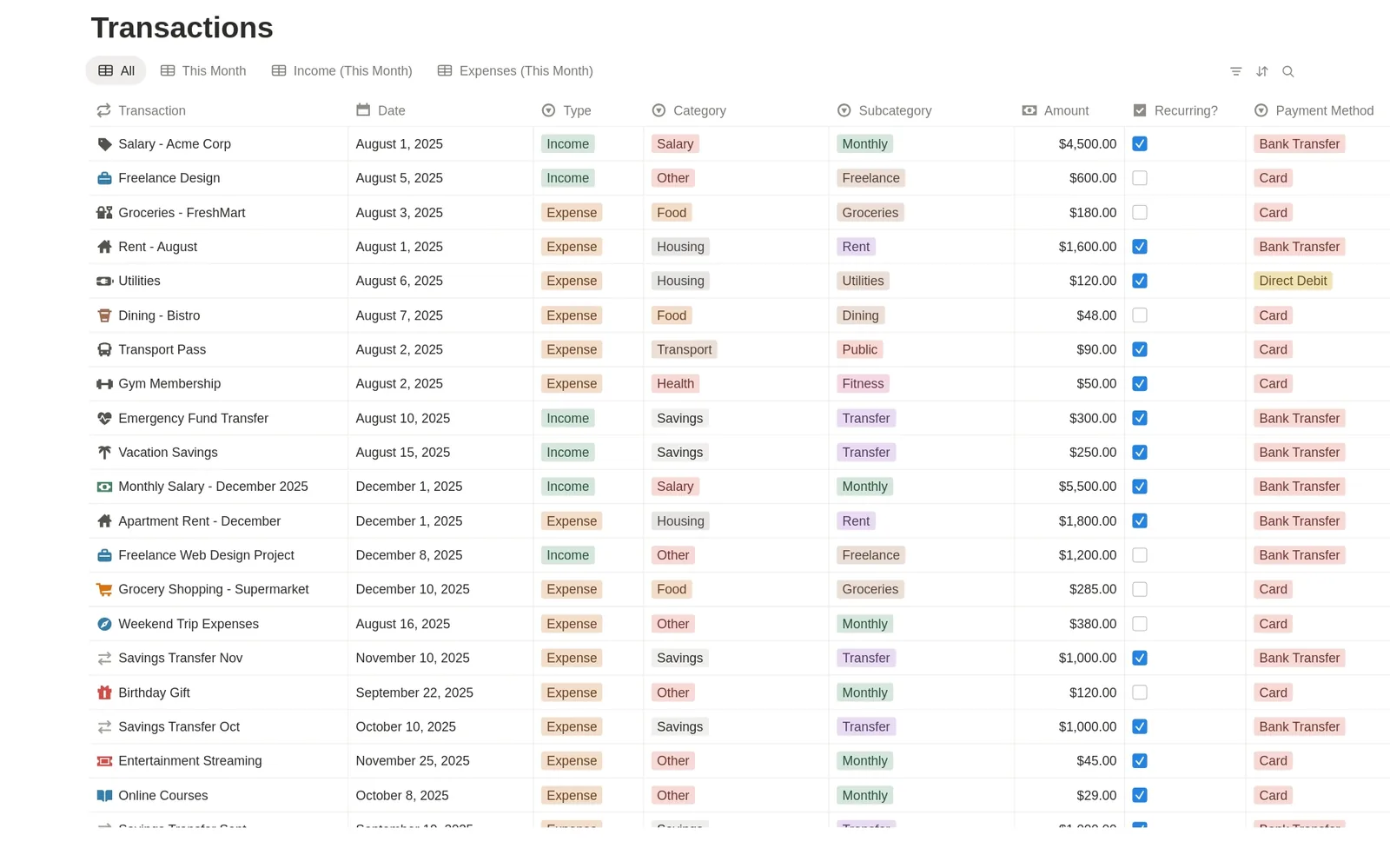Uncheck Recurring for Salary - Acme Corp
This screenshot has height=868, width=1390.
(1140, 144)
